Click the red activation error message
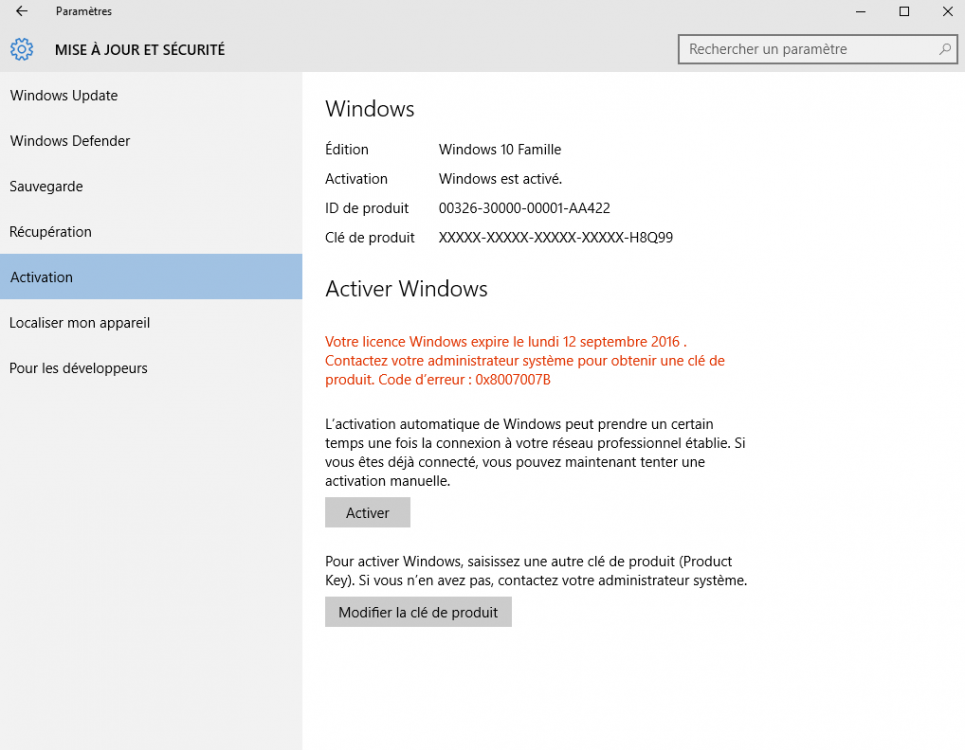965x750 pixels. (x=524, y=360)
